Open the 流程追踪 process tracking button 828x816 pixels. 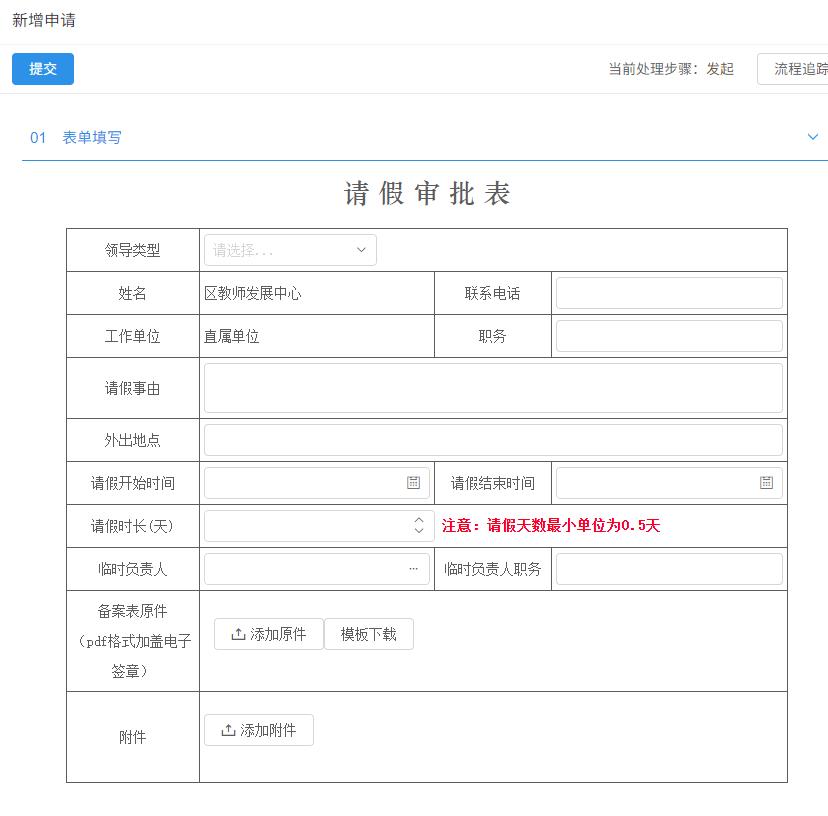pos(793,69)
